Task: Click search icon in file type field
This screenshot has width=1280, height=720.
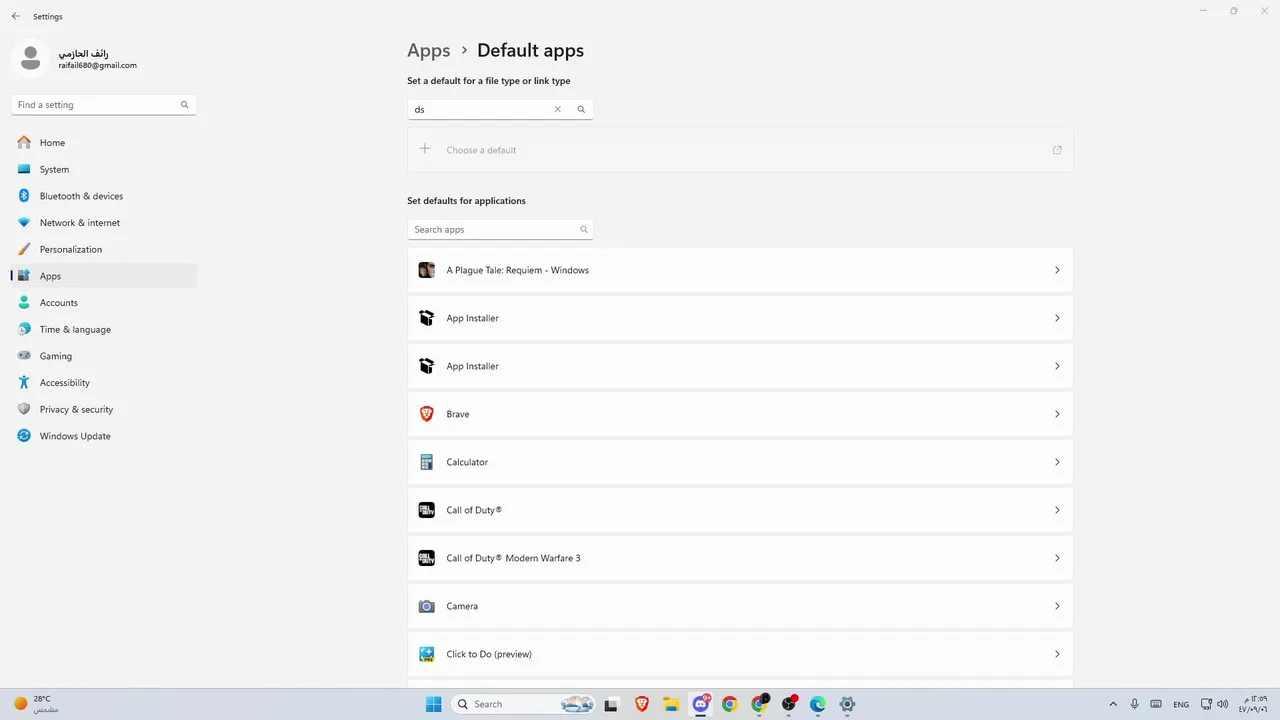Action: tap(581, 109)
